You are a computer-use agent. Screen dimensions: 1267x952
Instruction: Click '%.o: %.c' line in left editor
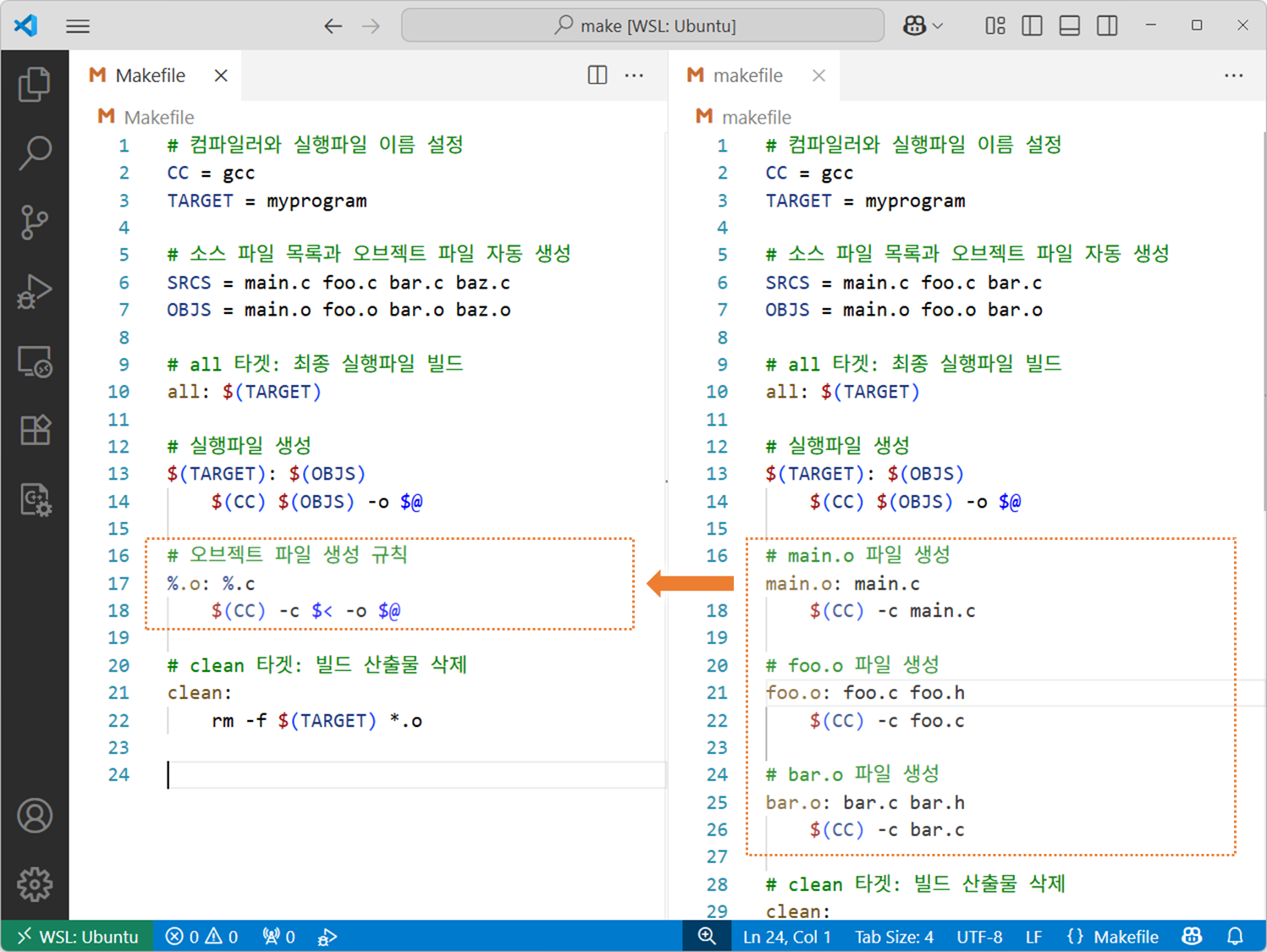(211, 584)
